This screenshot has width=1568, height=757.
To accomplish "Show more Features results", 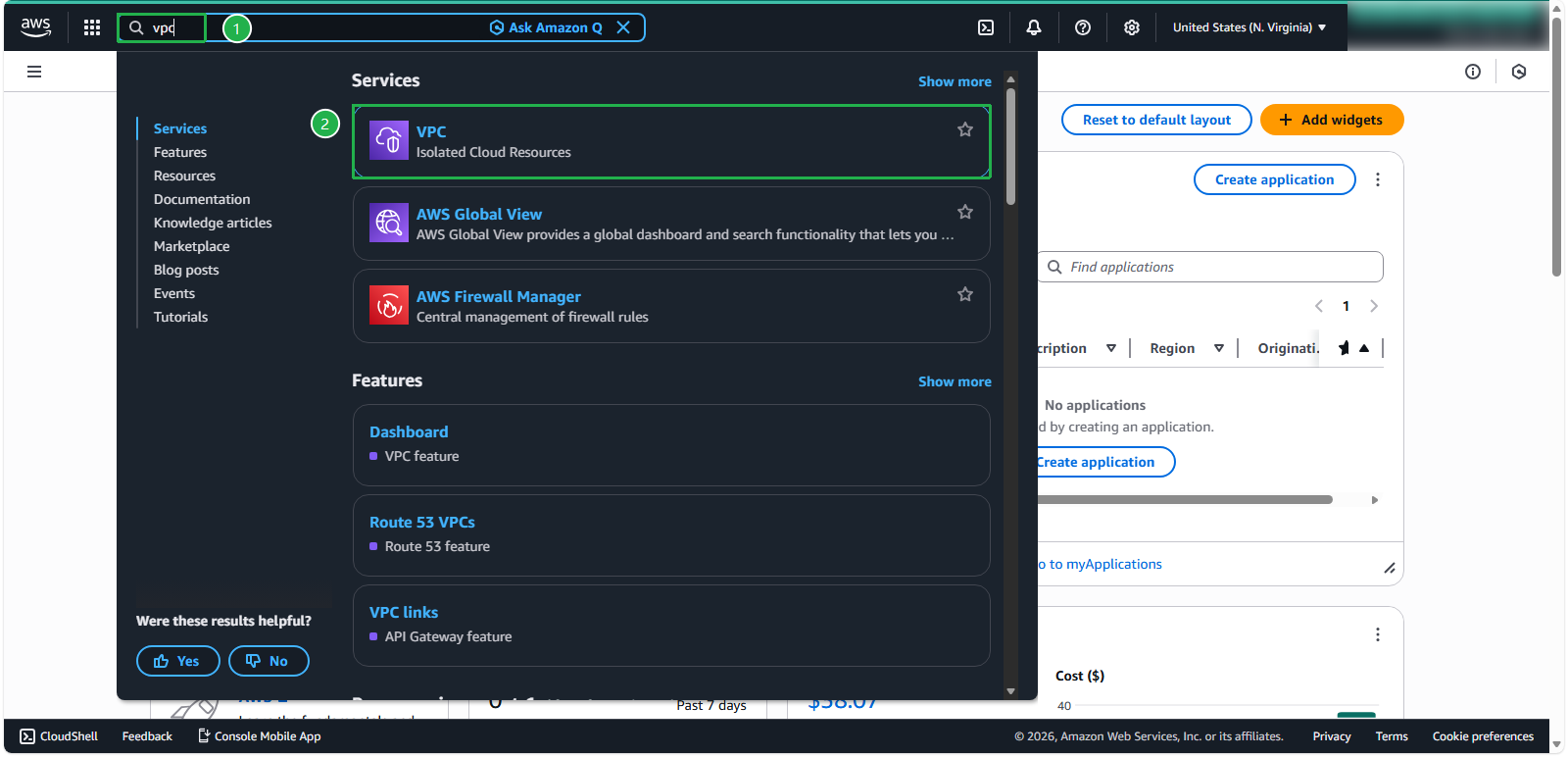I will [955, 381].
